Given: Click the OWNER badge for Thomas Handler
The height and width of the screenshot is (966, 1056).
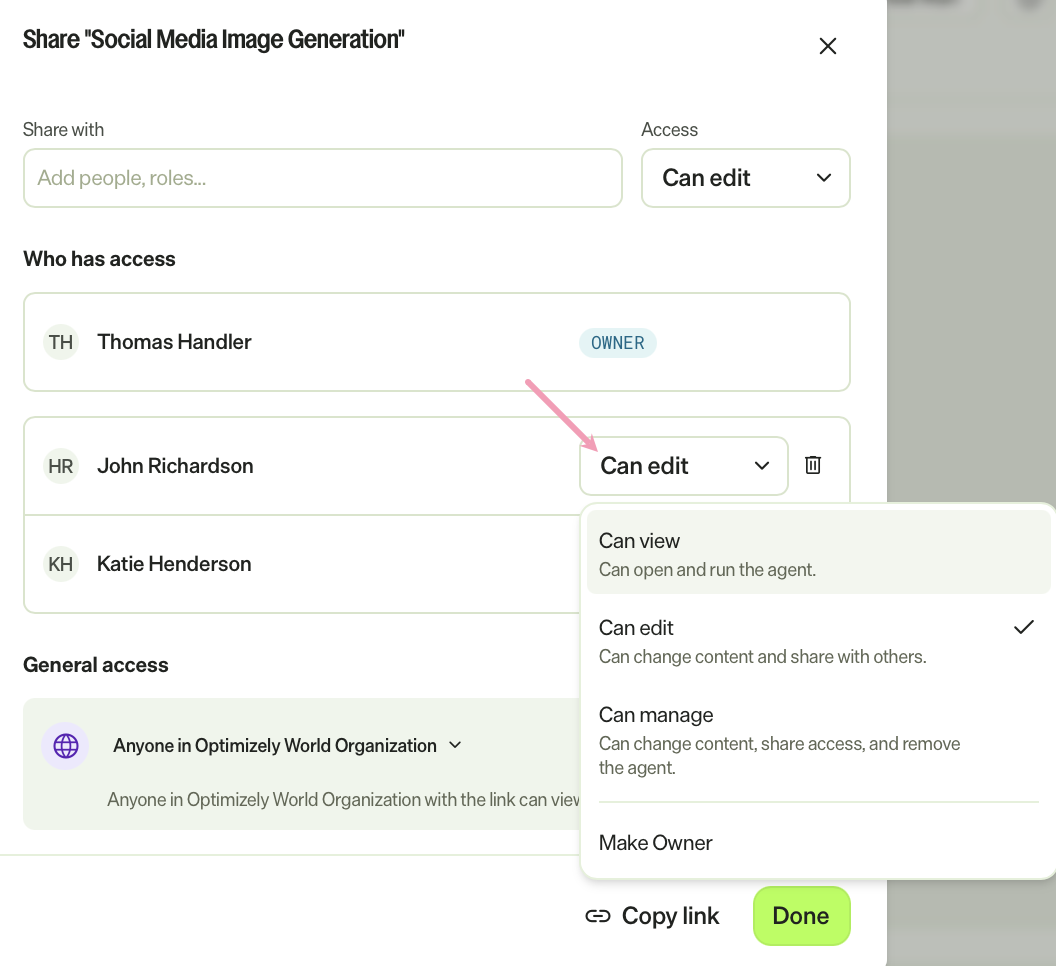Looking at the screenshot, I should [618, 343].
